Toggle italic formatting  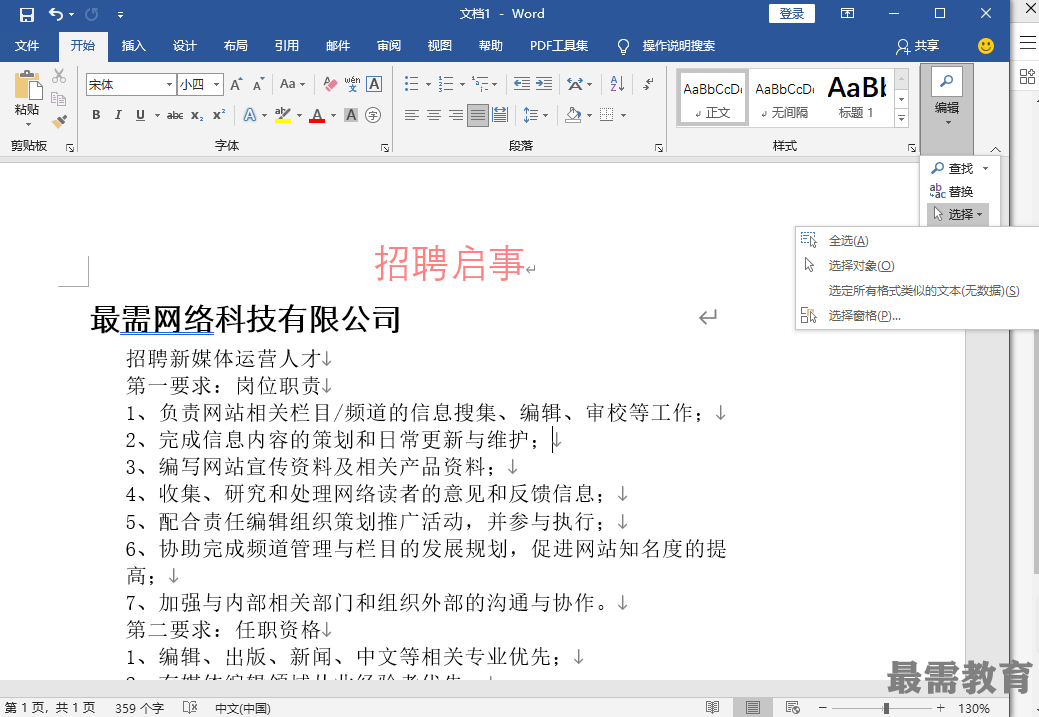point(118,115)
